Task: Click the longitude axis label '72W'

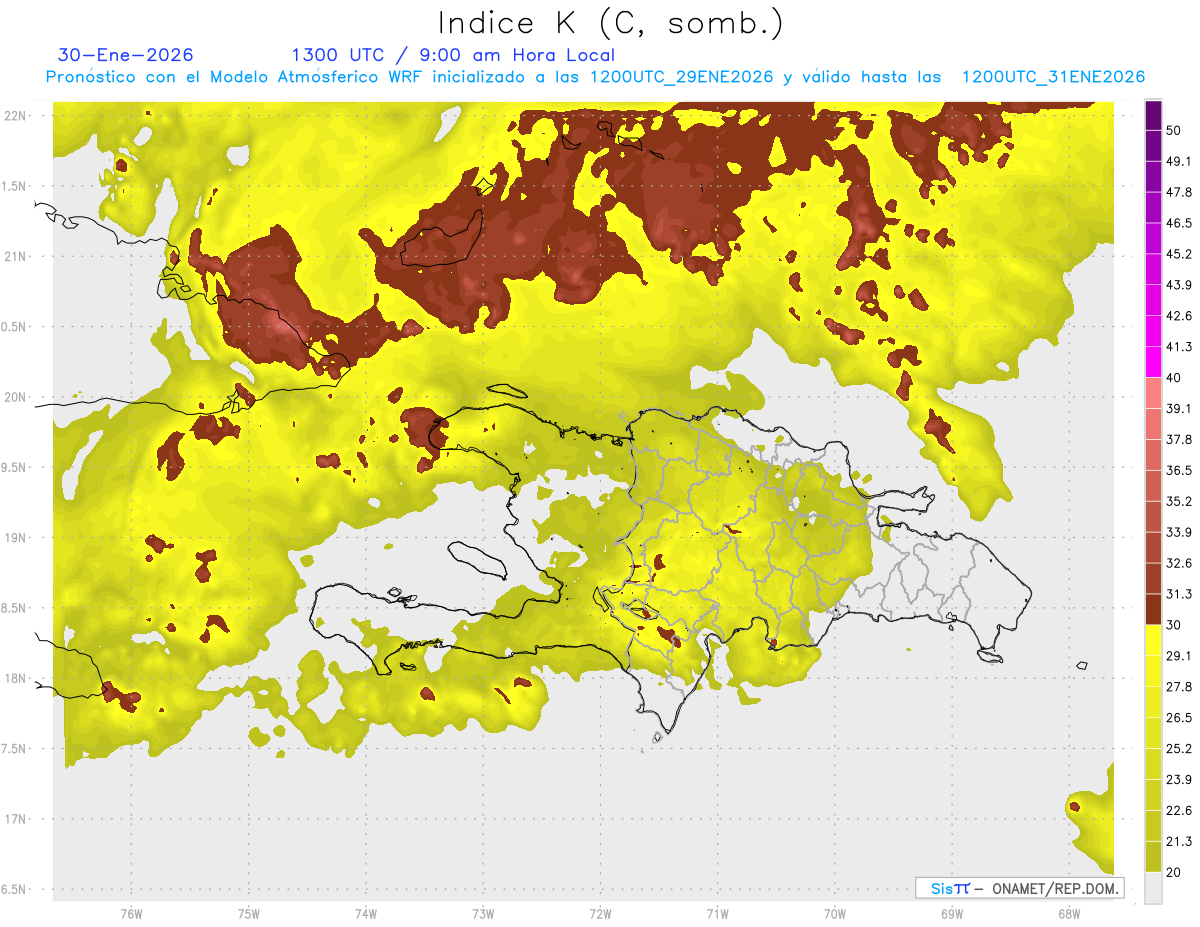Action: click(600, 914)
